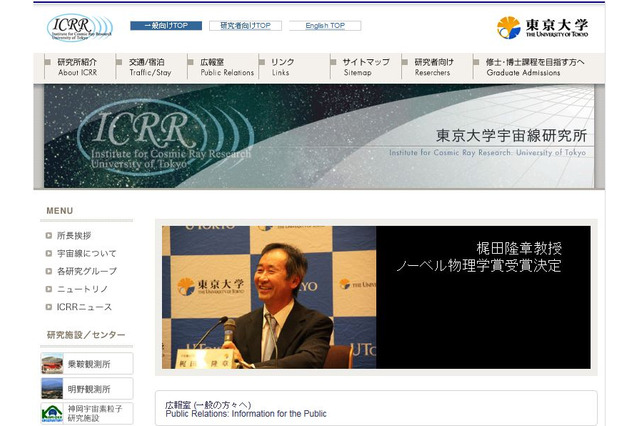Click the 研究施設/センター sidebar heading
The width and height of the screenshot is (640, 426).
coord(86,335)
